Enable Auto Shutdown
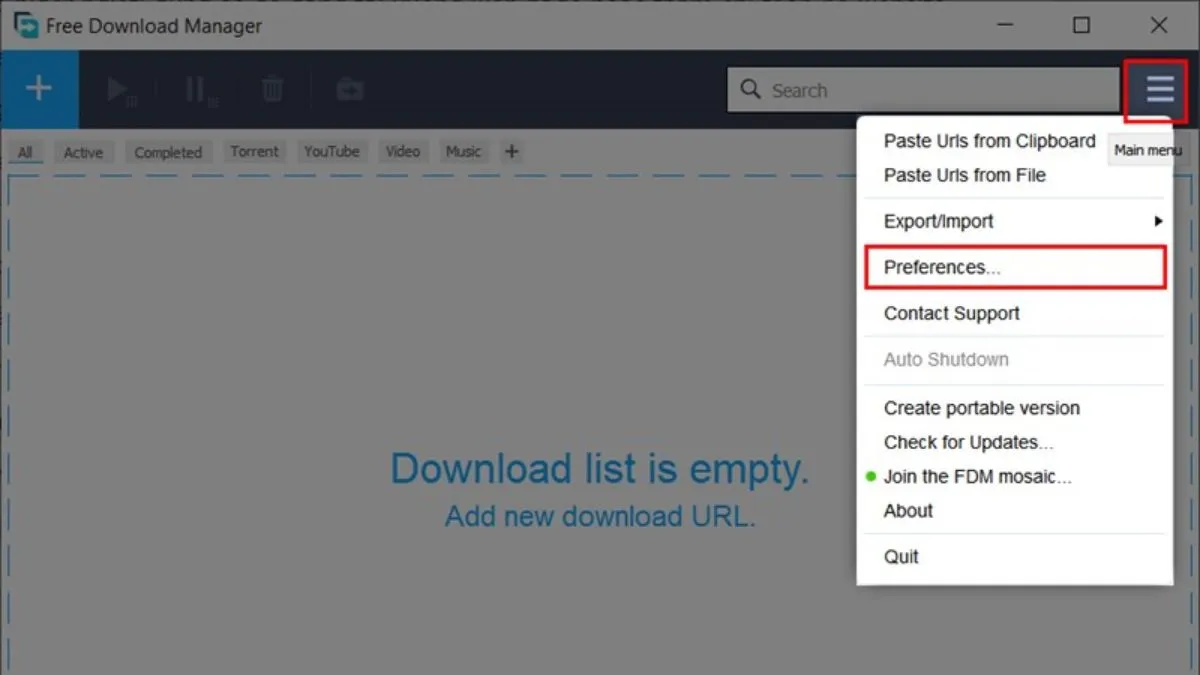 pyautogui.click(x=946, y=359)
